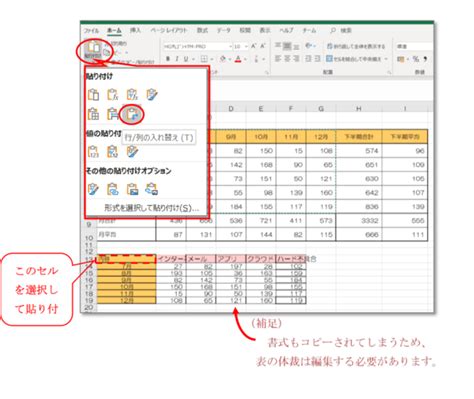Click the font color A red swatch
Image resolution: width=474 pixels, height=399 pixels.
point(238,59)
